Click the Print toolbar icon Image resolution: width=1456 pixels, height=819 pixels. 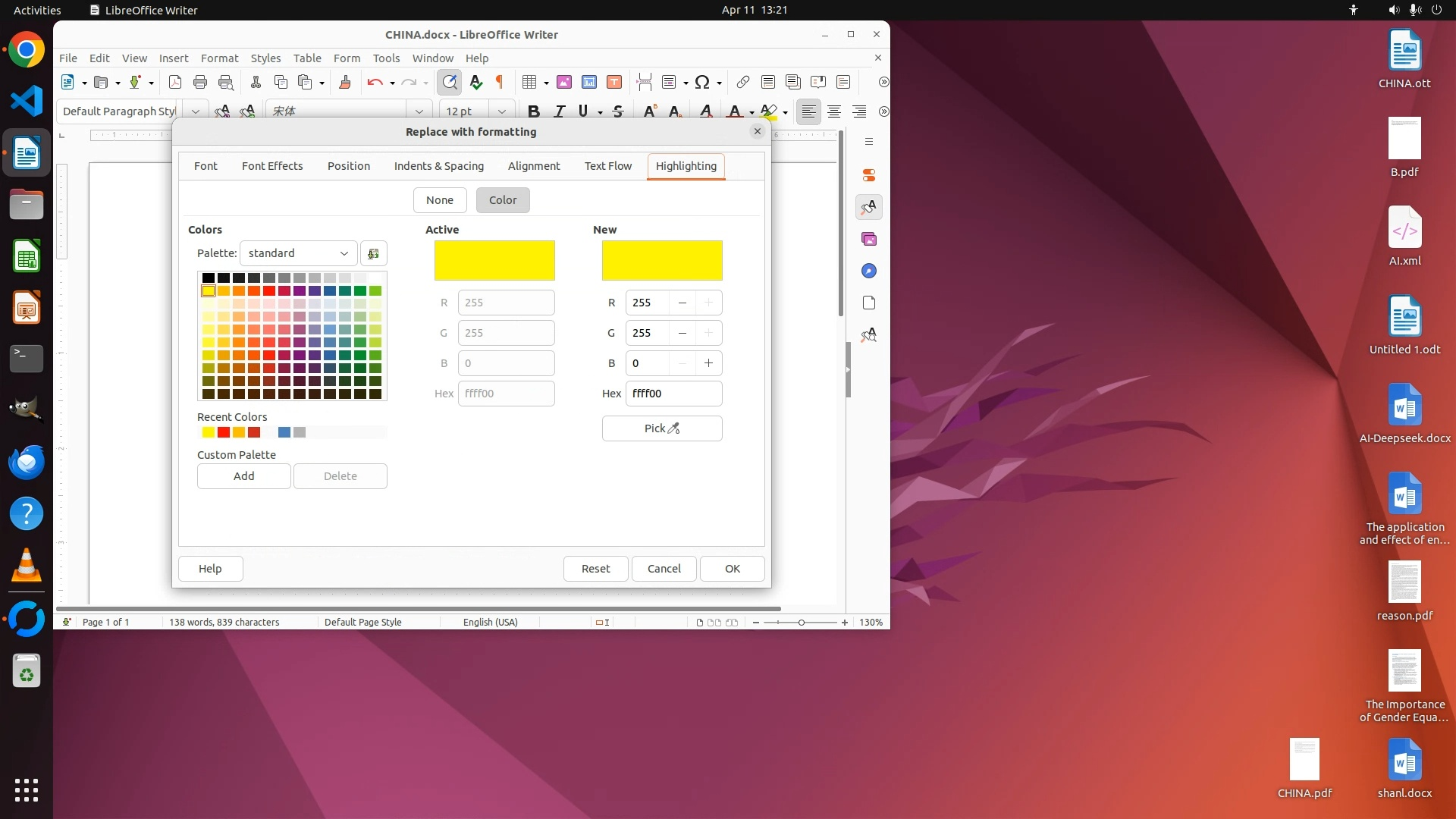tap(200, 82)
